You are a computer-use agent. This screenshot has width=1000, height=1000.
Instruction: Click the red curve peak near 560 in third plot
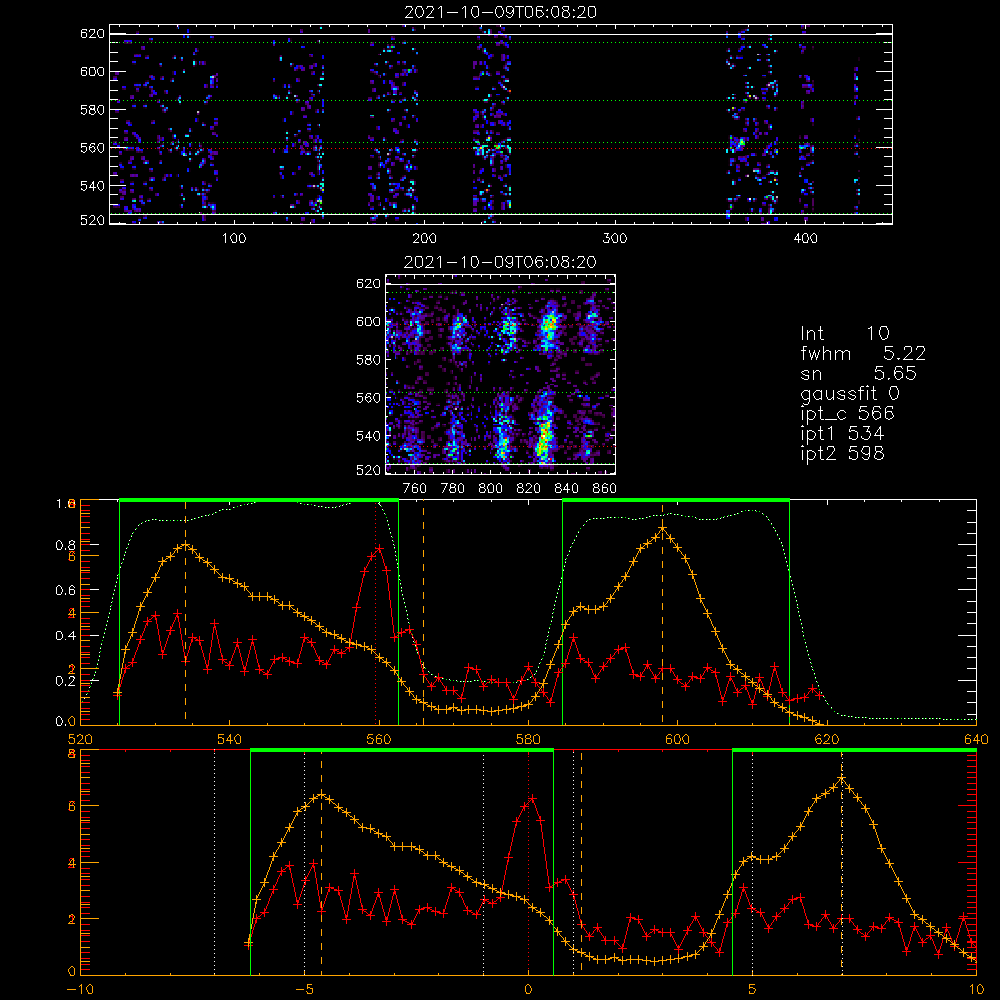pyautogui.click(x=379, y=548)
